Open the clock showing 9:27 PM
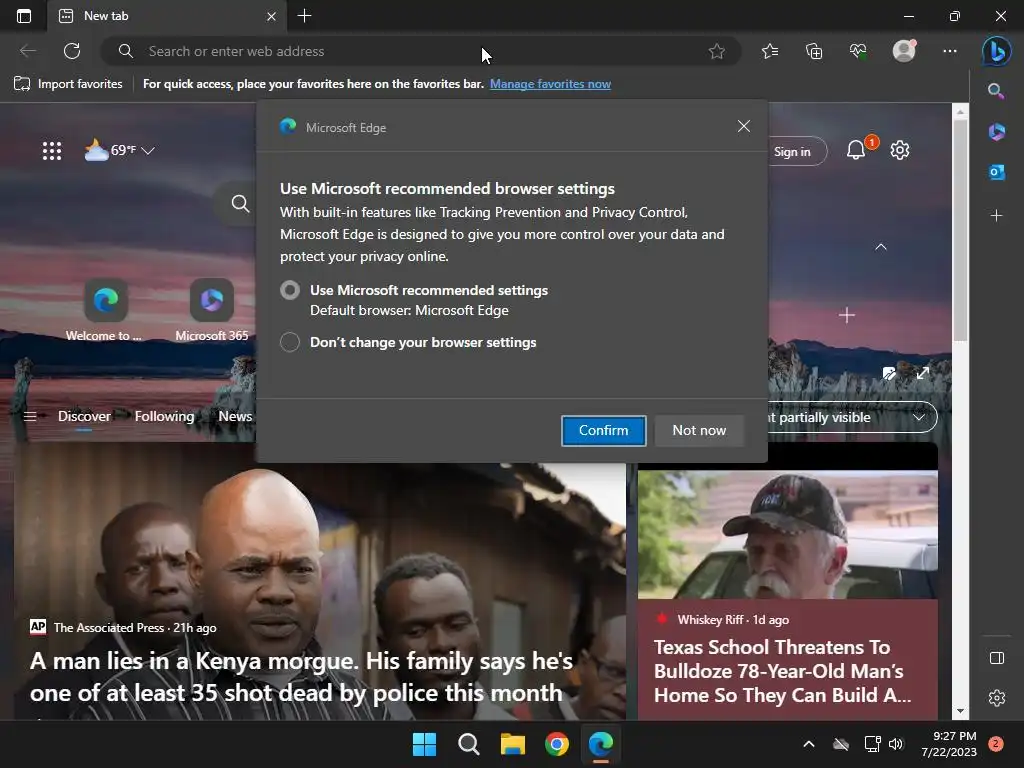This screenshot has width=1024, height=768. point(949,744)
